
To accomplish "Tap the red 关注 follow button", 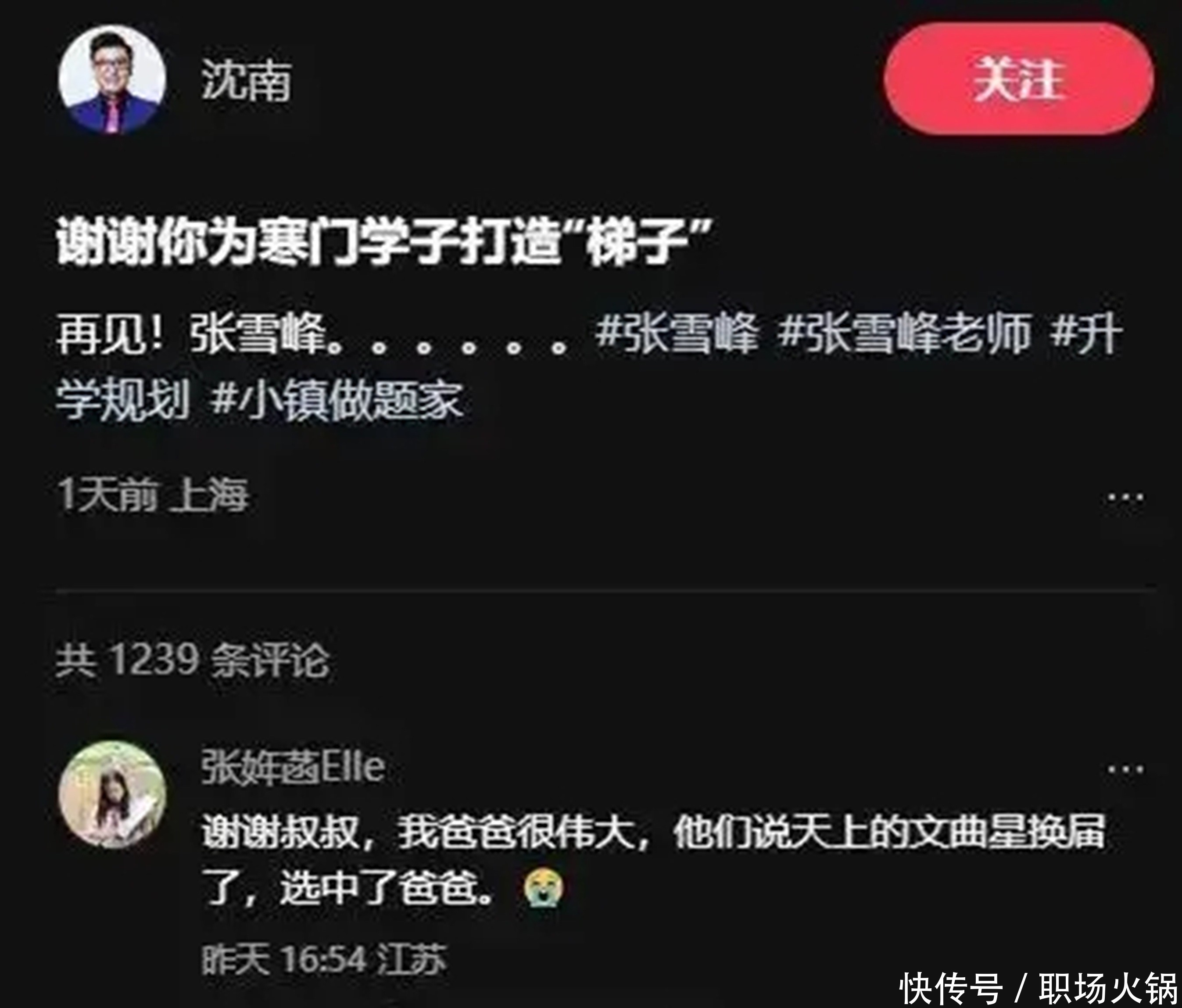I will click(1019, 79).
